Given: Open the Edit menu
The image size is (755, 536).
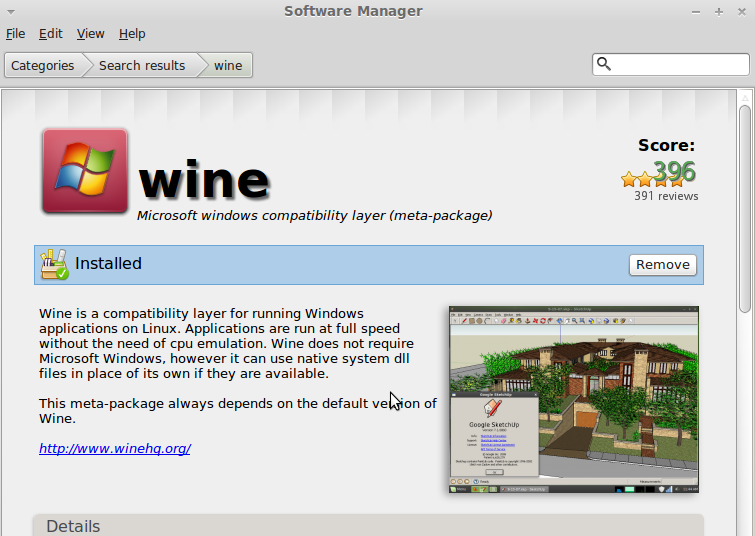Looking at the screenshot, I should click(x=51, y=34).
